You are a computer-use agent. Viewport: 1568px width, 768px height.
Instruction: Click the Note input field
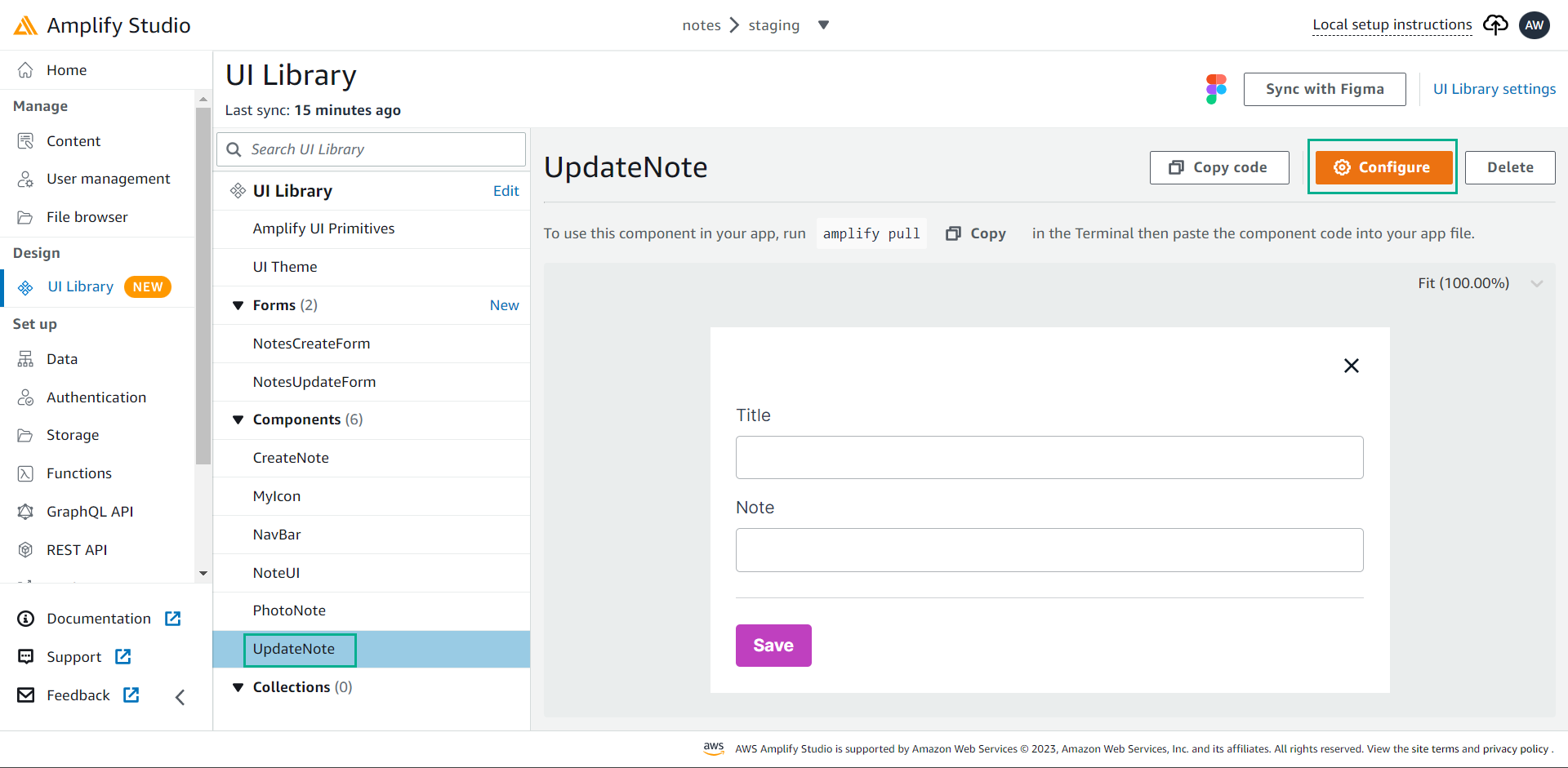(x=1049, y=550)
